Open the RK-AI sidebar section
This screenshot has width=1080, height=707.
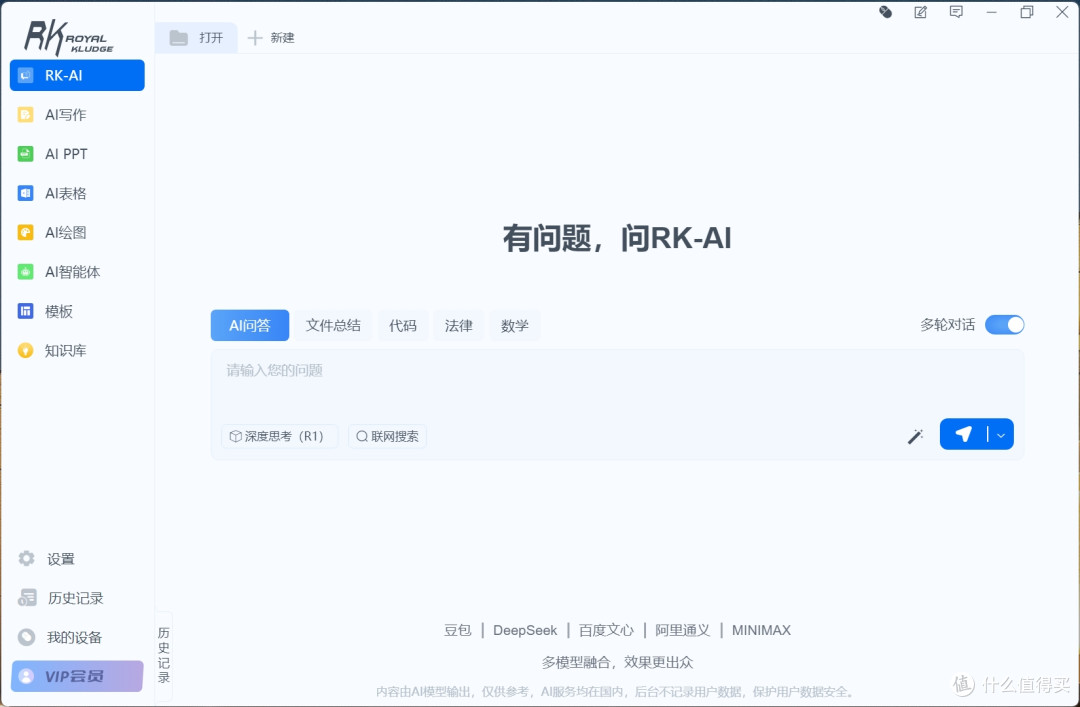click(77, 75)
